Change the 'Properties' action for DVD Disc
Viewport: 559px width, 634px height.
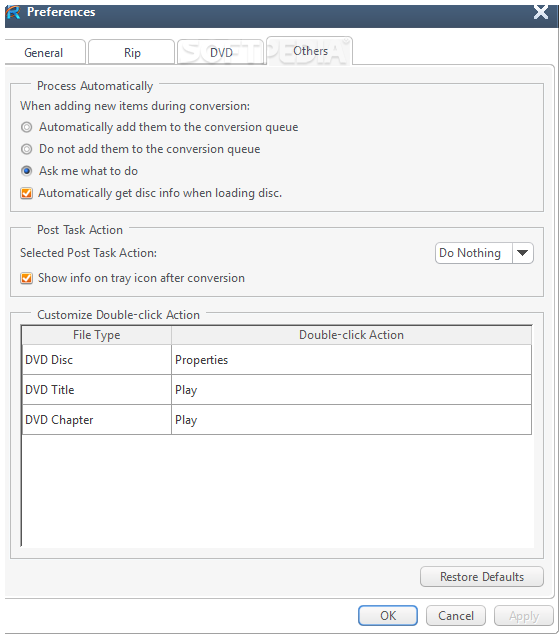coord(351,360)
